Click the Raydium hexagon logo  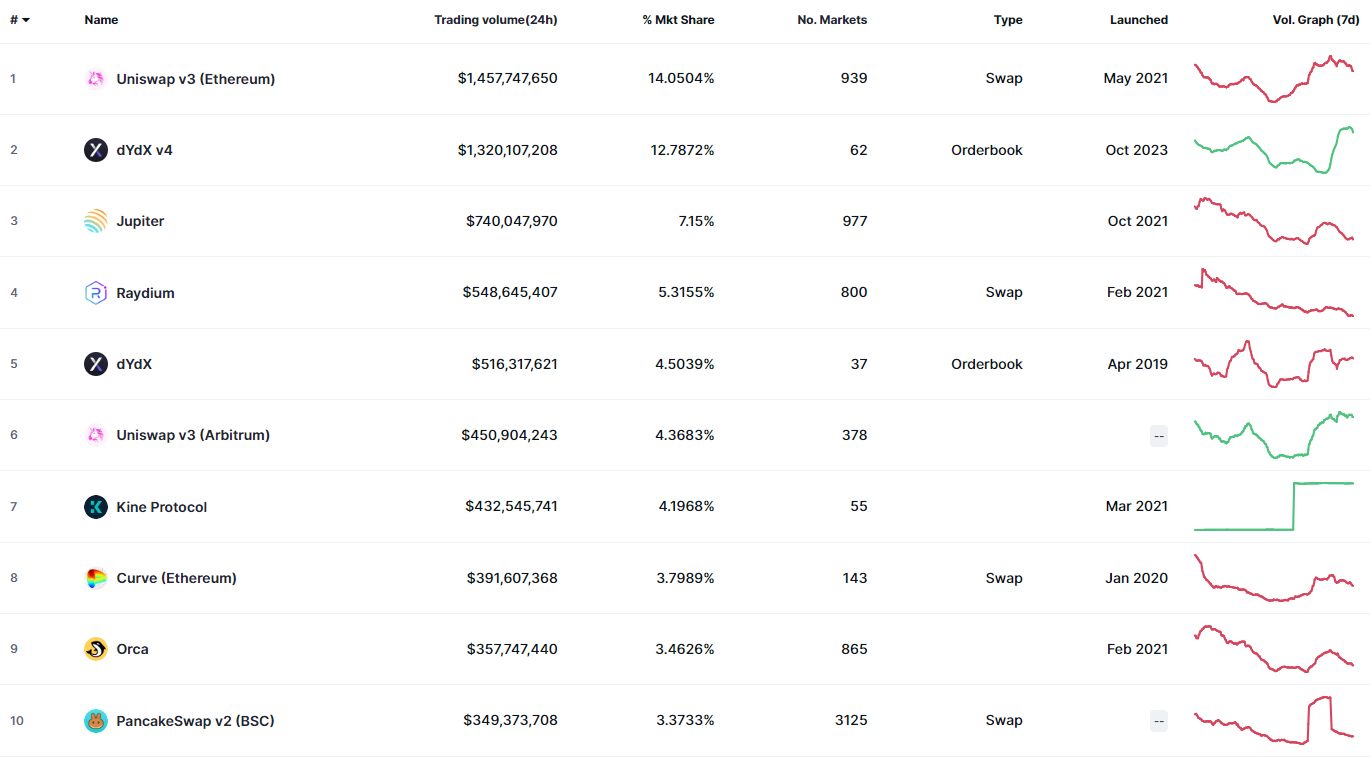pos(96,293)
